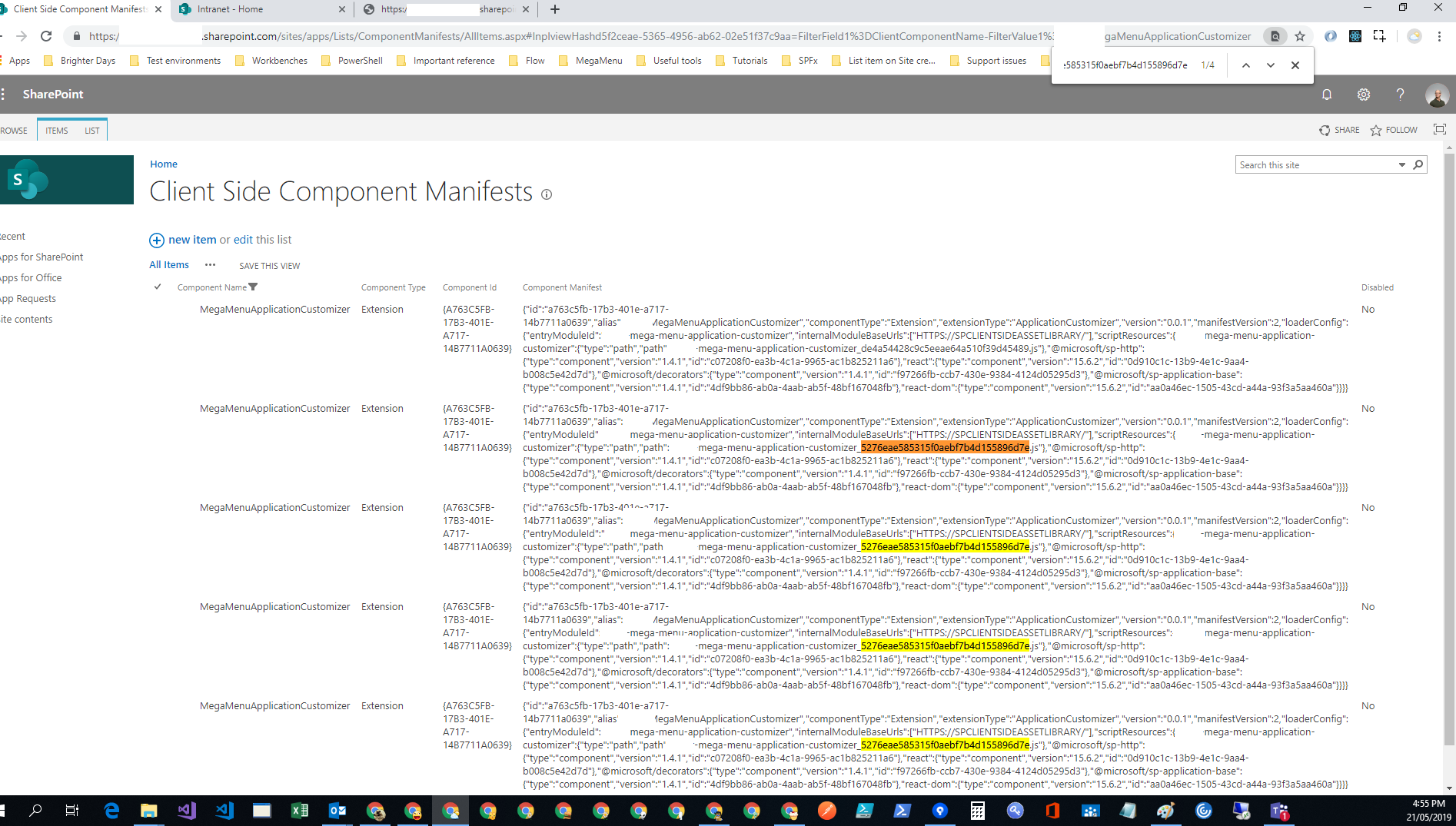The image size is (1456, 826).
Task: Open the BROWSE ribbon tab
Action: [x=13, y=131]
